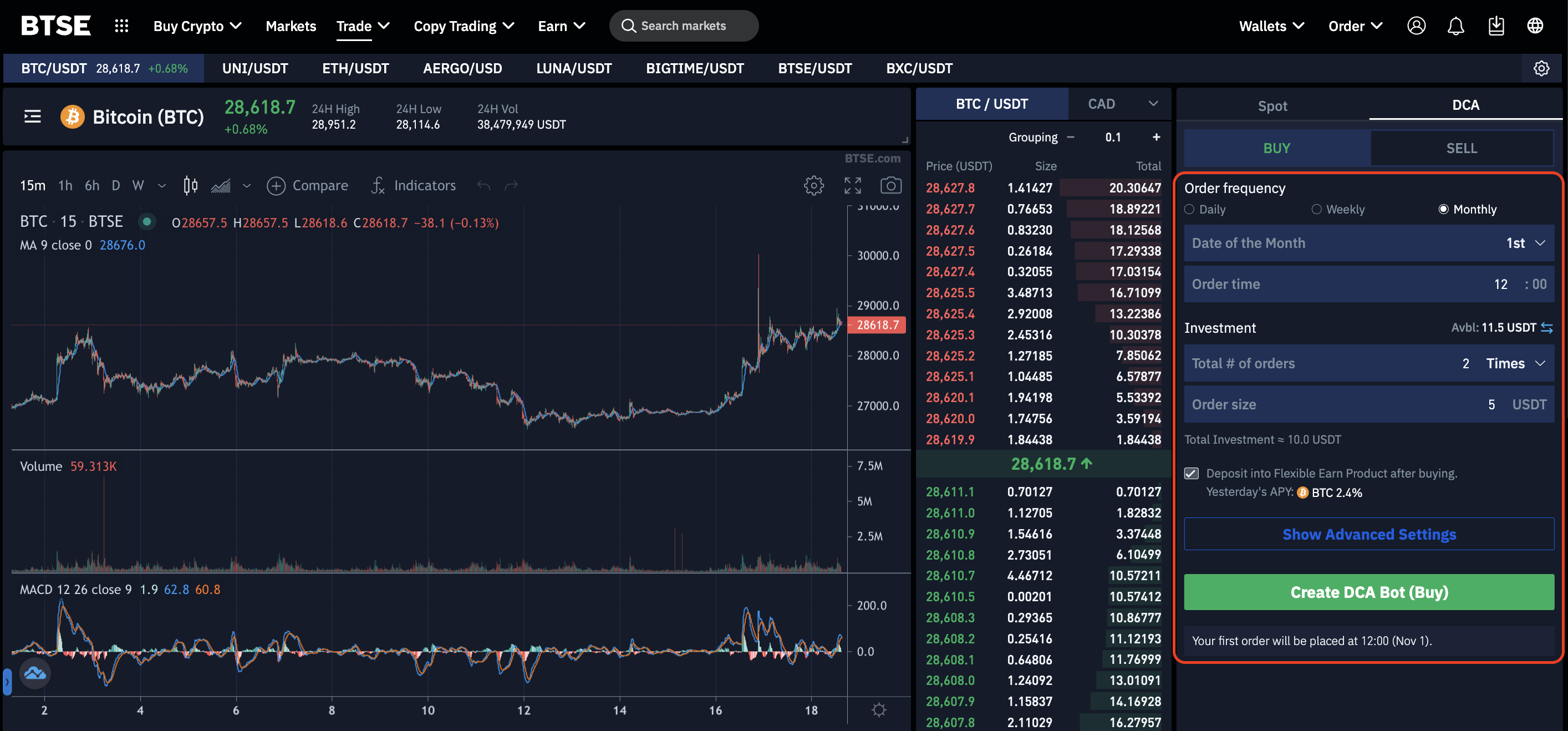Click the Bitcoin coin logo

(x=73, y=116)
